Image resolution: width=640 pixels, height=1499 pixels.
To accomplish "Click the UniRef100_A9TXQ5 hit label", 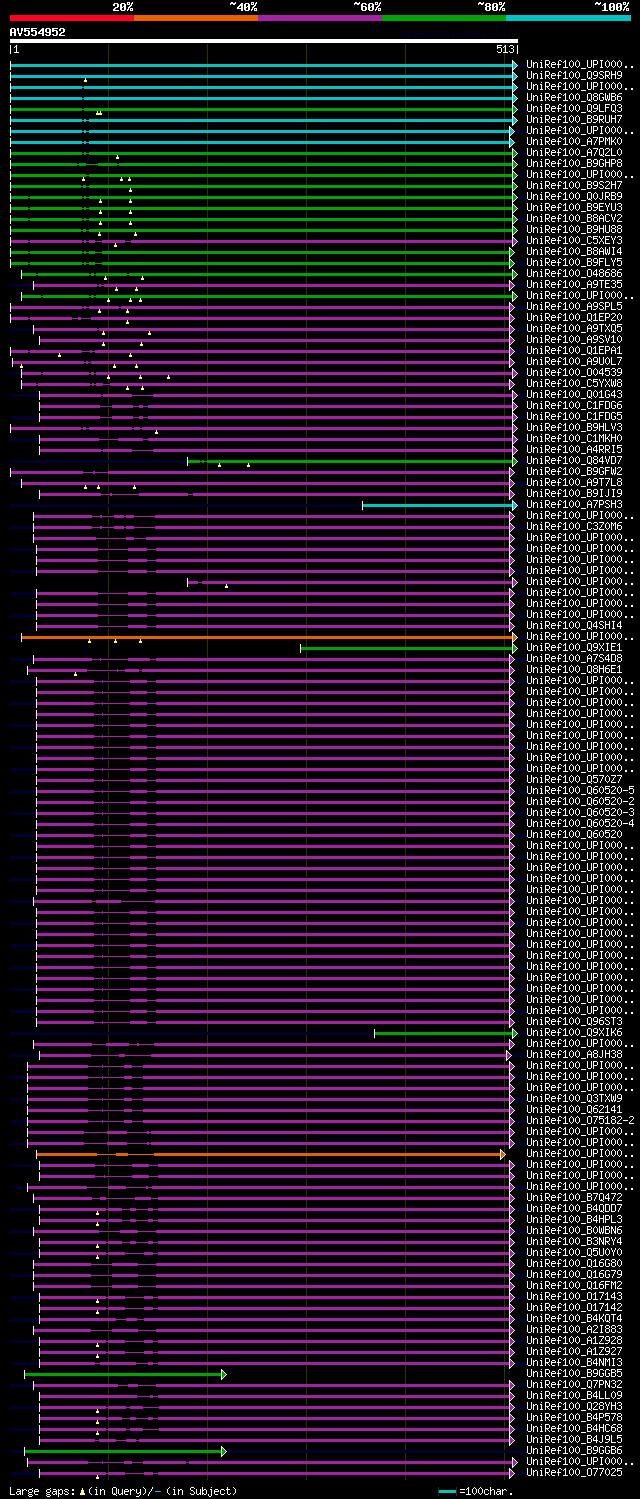I will tap(574, 328).
